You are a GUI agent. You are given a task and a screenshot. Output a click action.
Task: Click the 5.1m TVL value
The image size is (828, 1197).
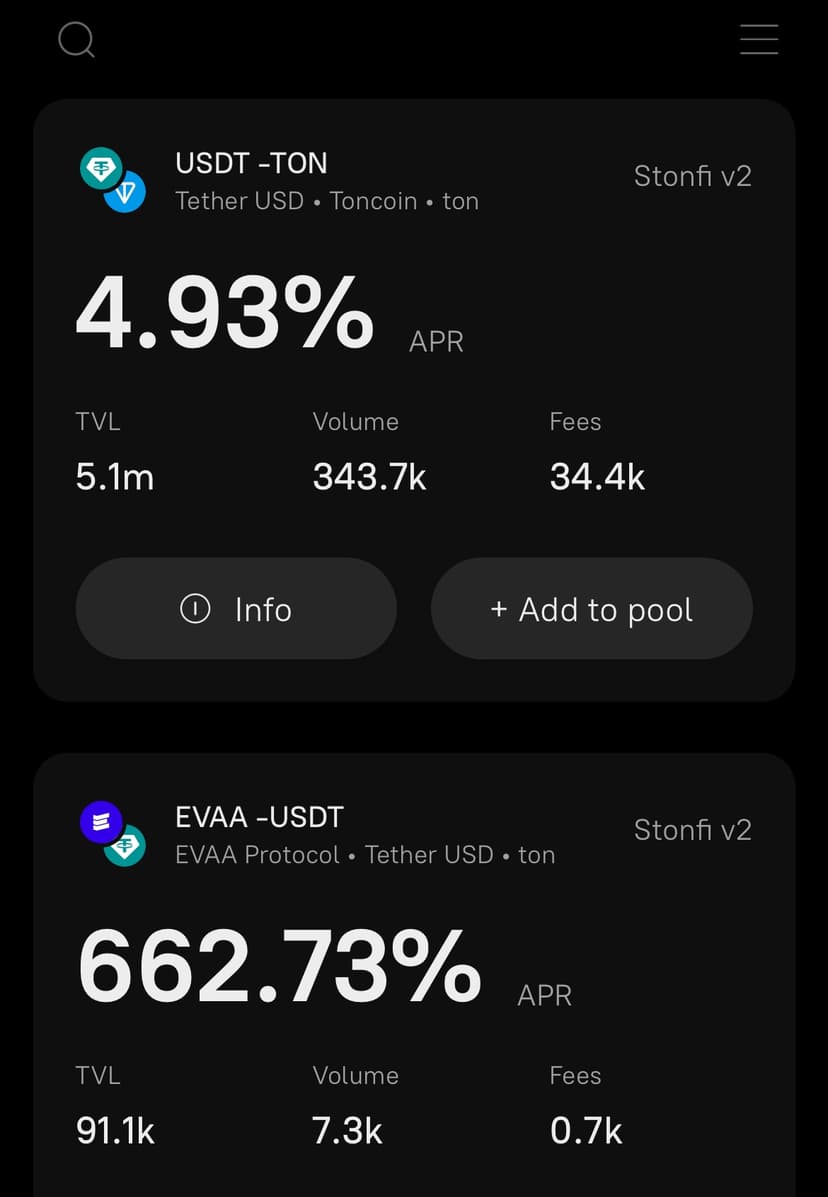(115, 477)
